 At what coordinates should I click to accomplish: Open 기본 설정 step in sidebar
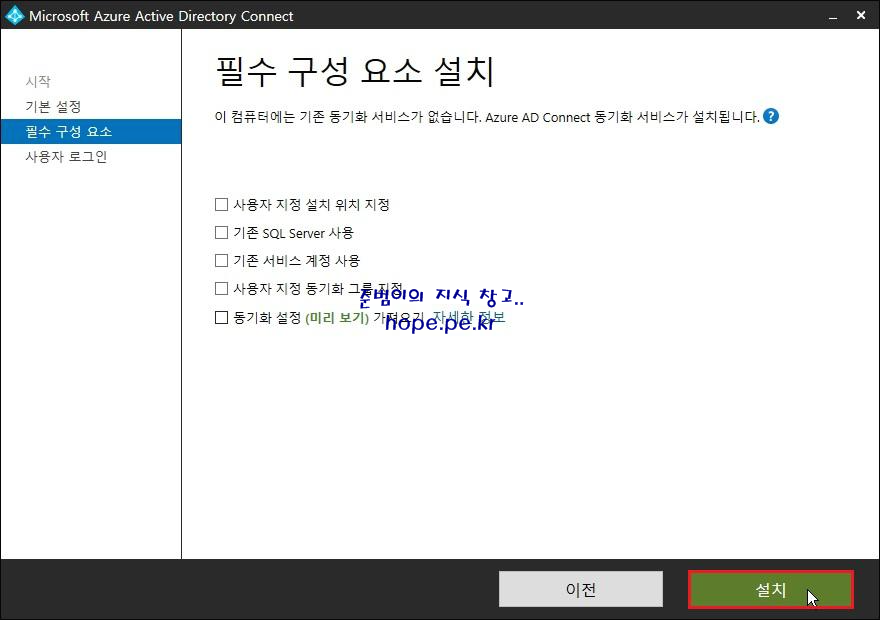click(53, 106)
